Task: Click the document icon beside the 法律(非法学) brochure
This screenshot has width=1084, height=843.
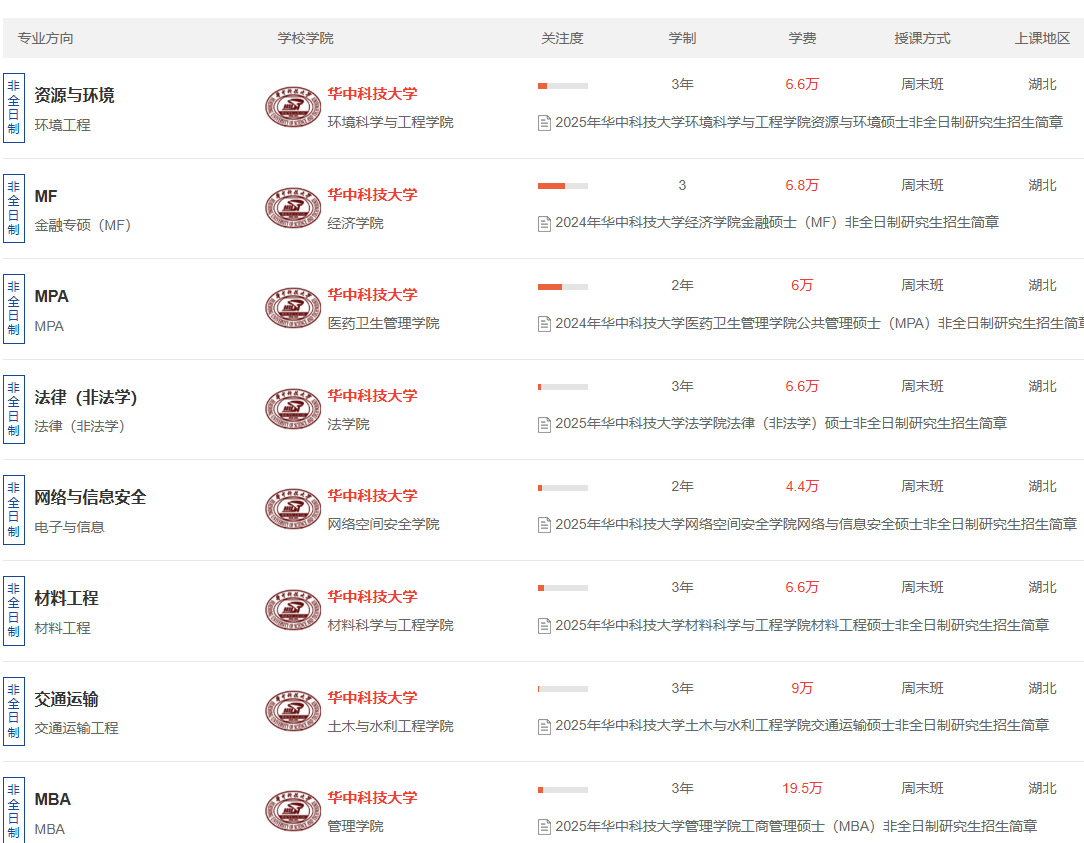Action: [544, 425]
